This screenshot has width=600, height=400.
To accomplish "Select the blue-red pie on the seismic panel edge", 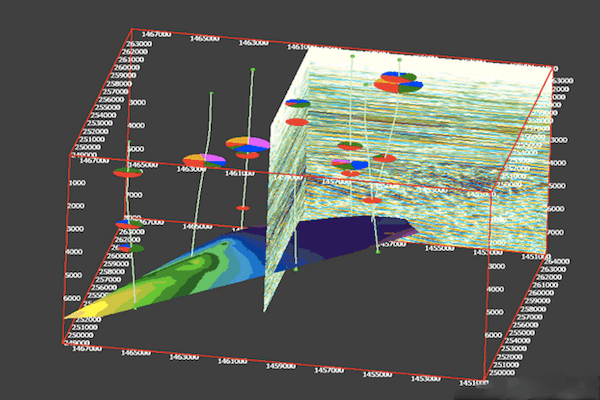I will [x=297, y=103].
